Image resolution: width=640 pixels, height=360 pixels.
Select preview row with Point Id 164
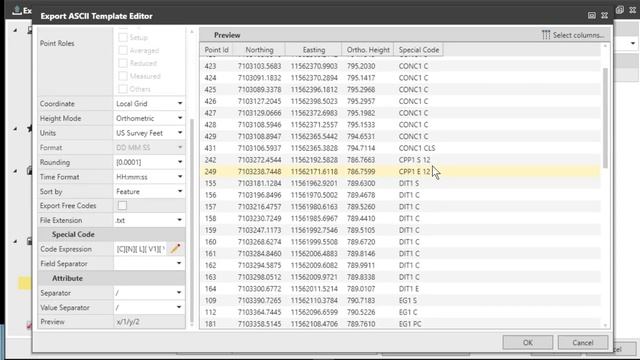click(x=400, y=289)
